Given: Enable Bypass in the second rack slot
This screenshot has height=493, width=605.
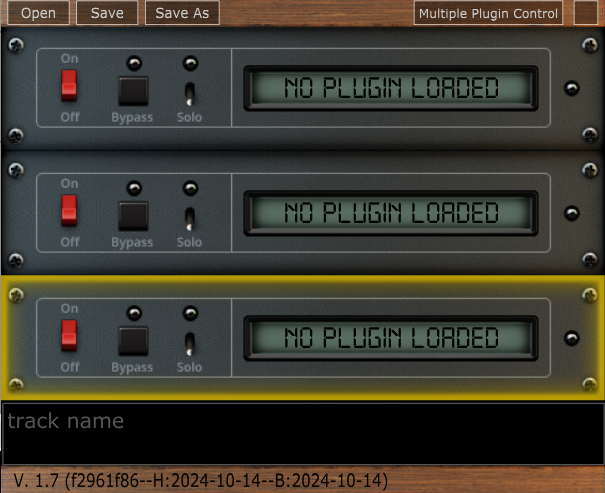Looking at the screenshot, I should (x=133, y=216).
